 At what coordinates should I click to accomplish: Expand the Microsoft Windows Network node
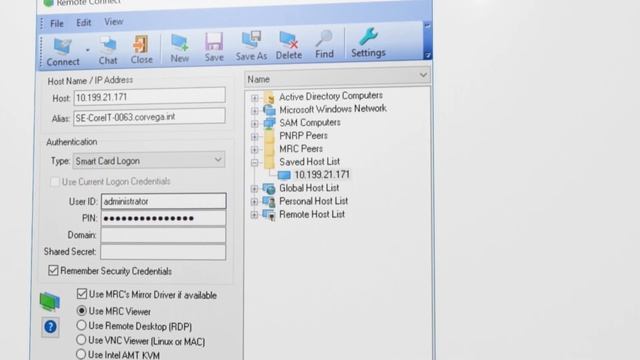(255, 111)
